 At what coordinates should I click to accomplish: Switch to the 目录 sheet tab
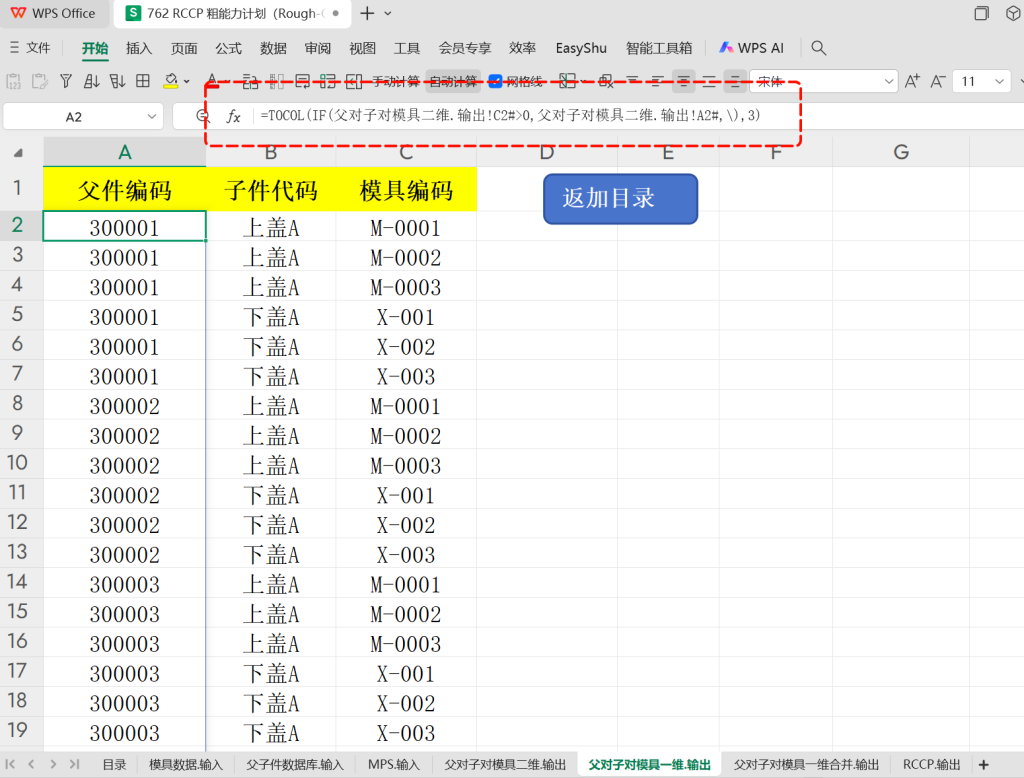pyautogui.click(x=114, y=764)
